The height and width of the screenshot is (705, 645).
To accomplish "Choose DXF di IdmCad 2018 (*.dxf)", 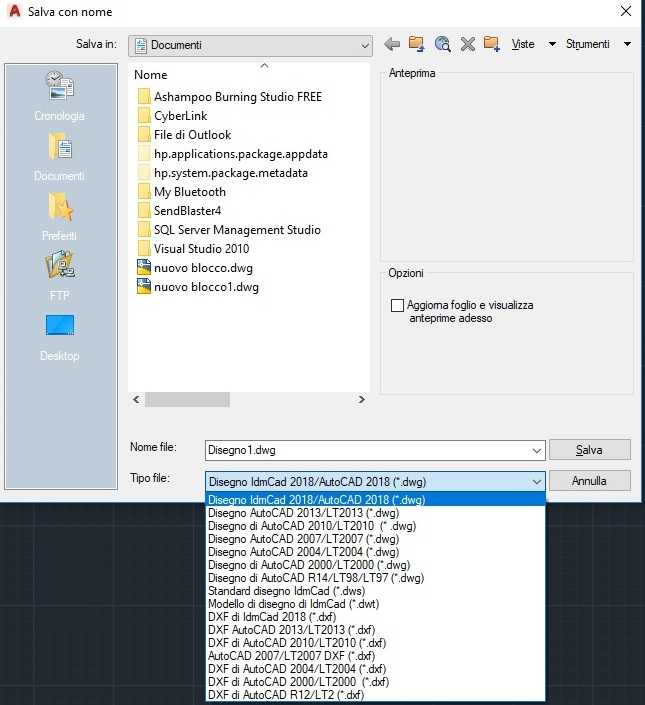I will point(375,617).
